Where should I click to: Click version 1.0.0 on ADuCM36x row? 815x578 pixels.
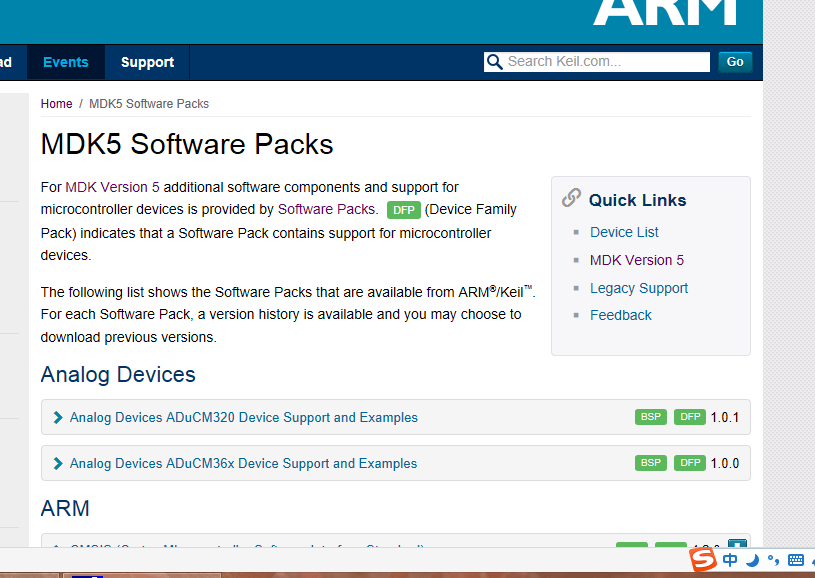725,463
